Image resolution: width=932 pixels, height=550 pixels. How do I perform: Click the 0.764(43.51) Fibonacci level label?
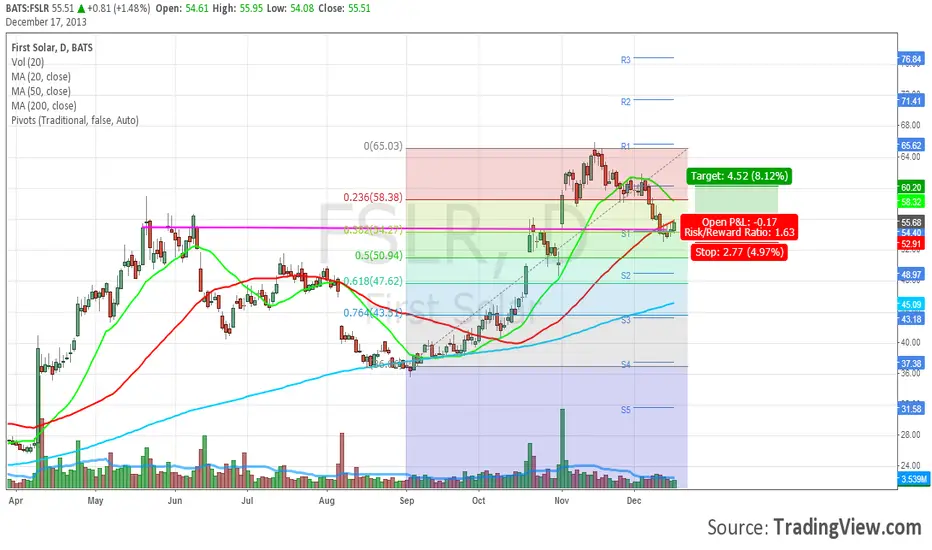click(373, 312)
